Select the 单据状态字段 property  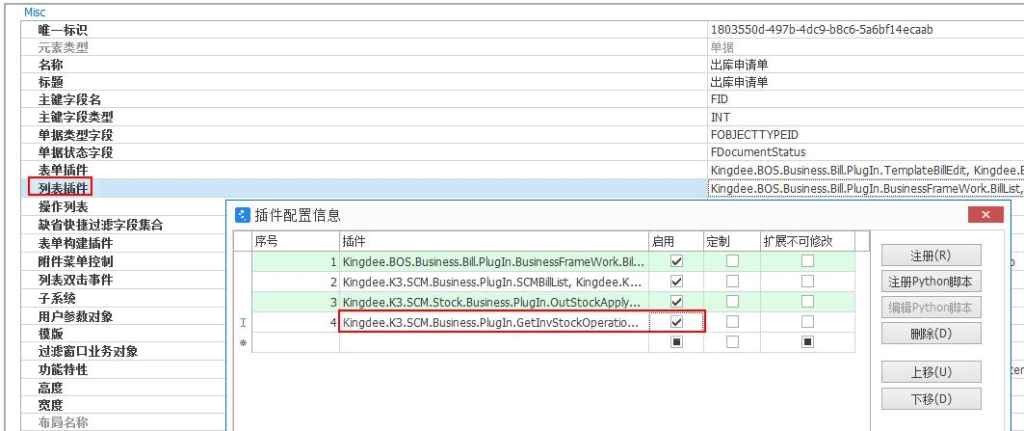pos(75,153)
